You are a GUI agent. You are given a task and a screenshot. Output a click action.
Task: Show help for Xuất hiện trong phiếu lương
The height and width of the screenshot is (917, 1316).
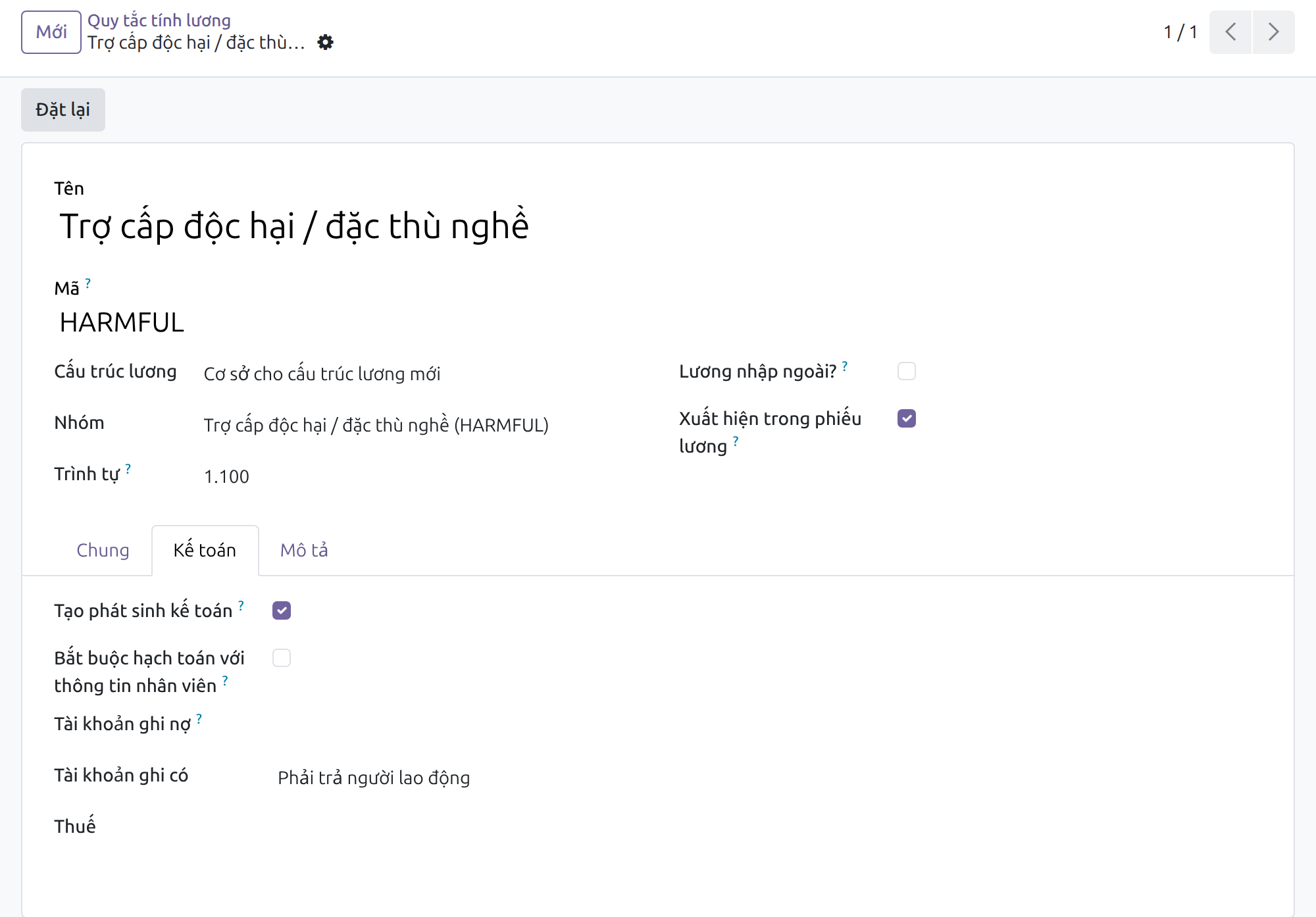click(x=736, y=441)
